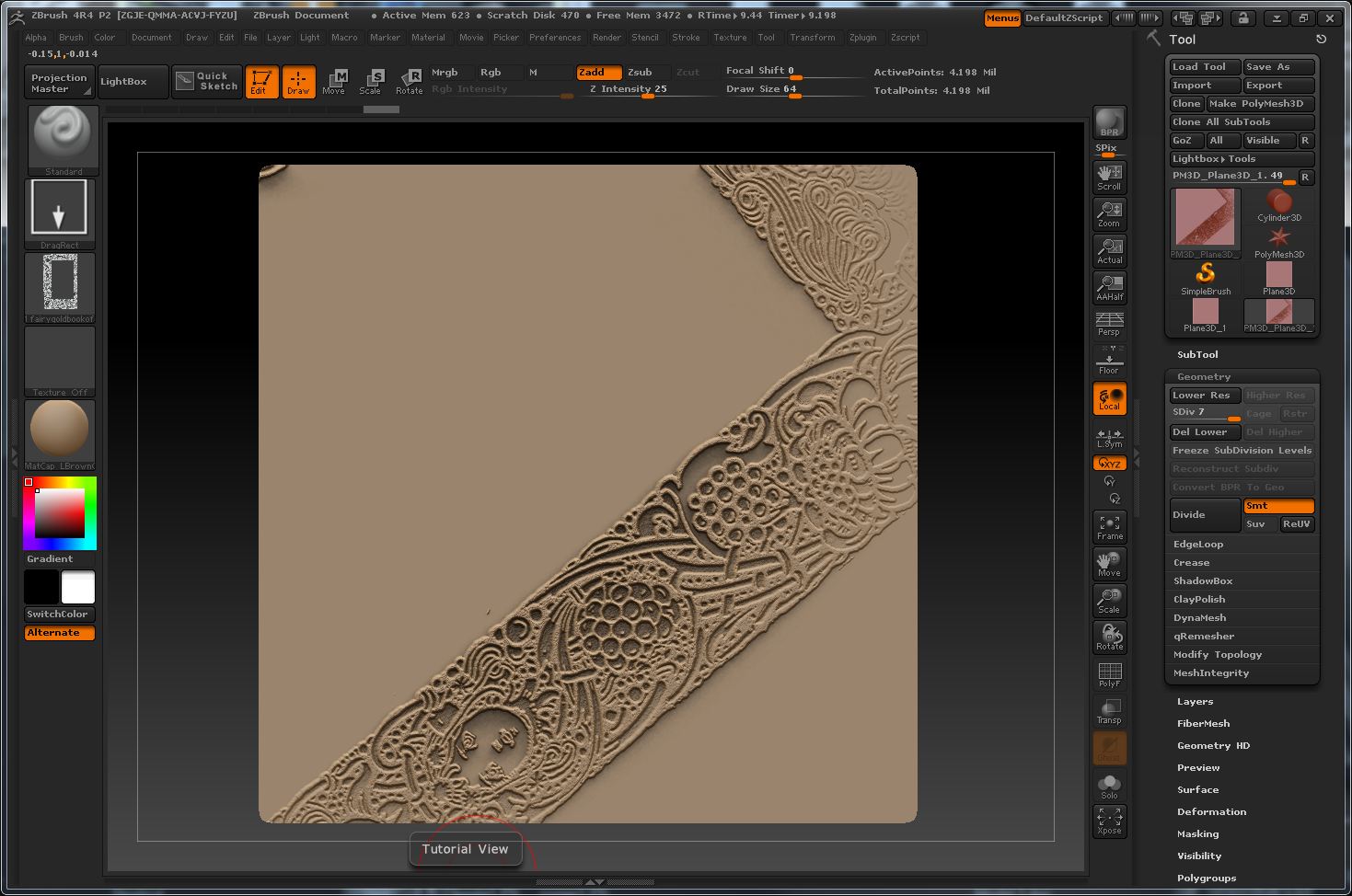The height and width of the screenshot is (896, 1352).
Task: Expand the Layers section
Action: pos(1195,701)
